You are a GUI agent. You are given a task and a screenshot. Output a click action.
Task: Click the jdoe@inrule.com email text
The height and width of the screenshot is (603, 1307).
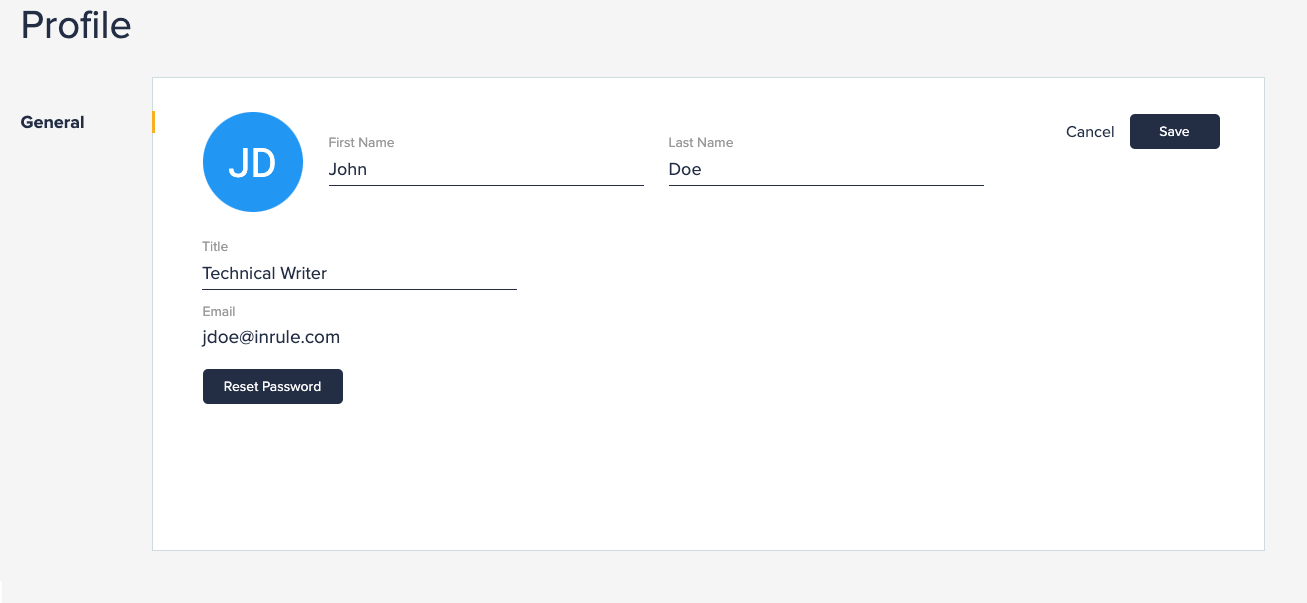click(271, 337)
